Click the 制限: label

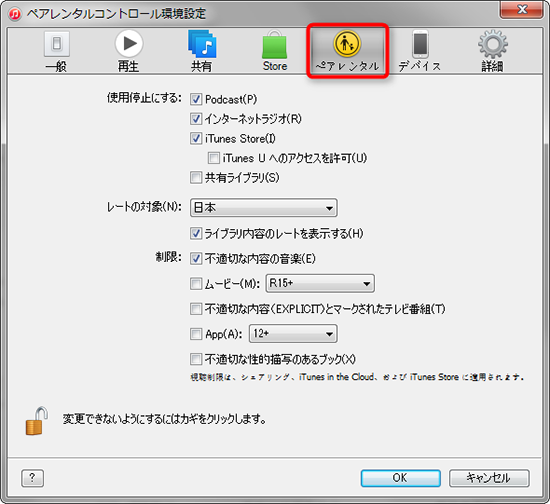tap(169, 257)
